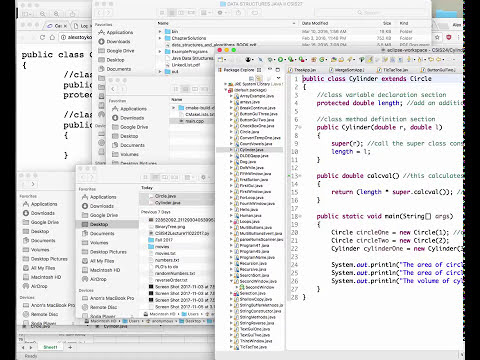Viewport: 480px width, 360px height.
Task: Select Dog.java in Package Explorer
Action: coord(248,162)
